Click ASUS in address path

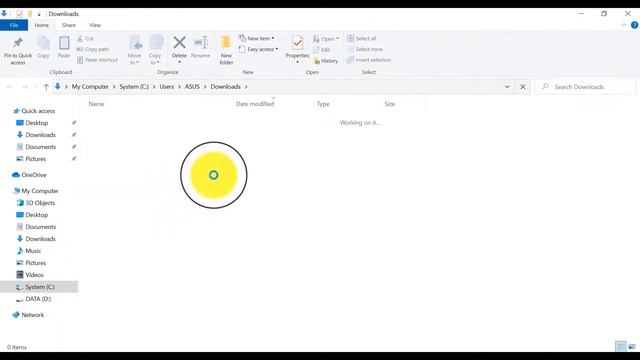coord(192,87)
